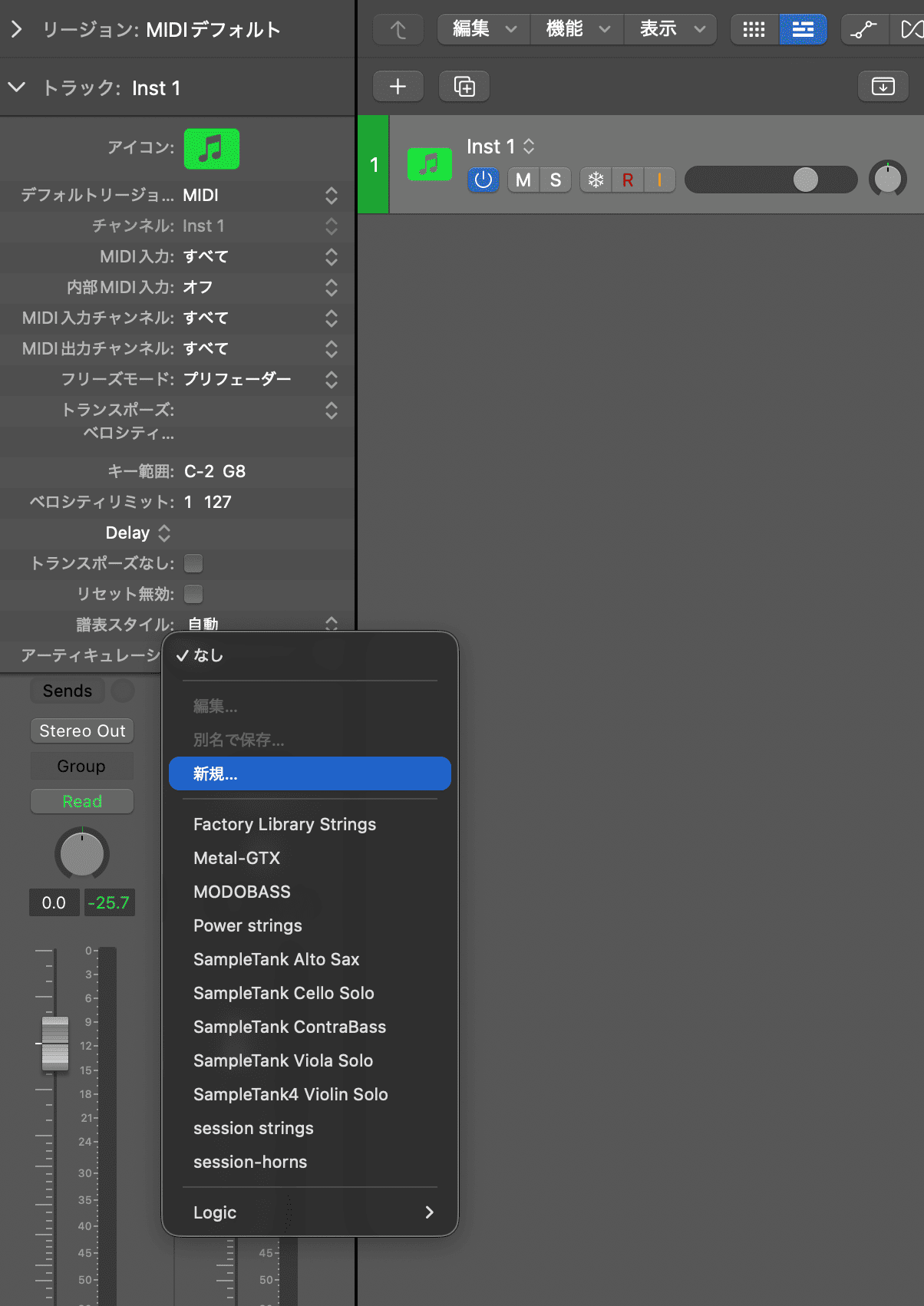Enable the トランスポーズなし checkbox

[x=193, y=563]
